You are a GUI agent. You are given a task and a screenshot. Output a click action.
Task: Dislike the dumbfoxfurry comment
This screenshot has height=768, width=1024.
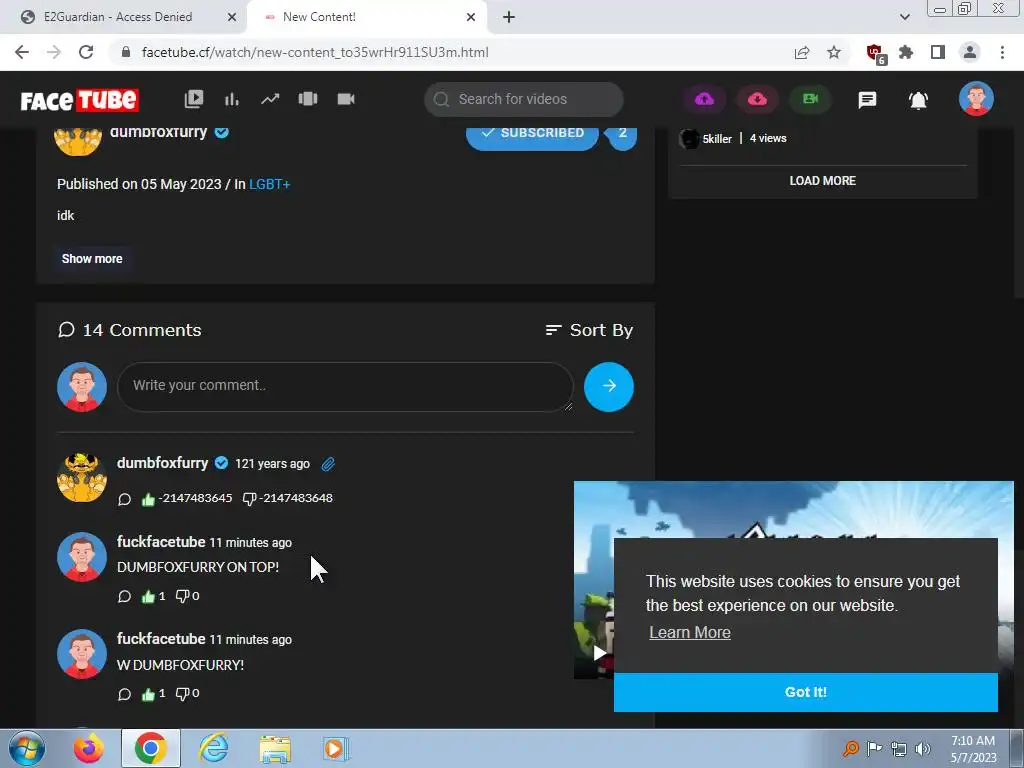point(249,499)
